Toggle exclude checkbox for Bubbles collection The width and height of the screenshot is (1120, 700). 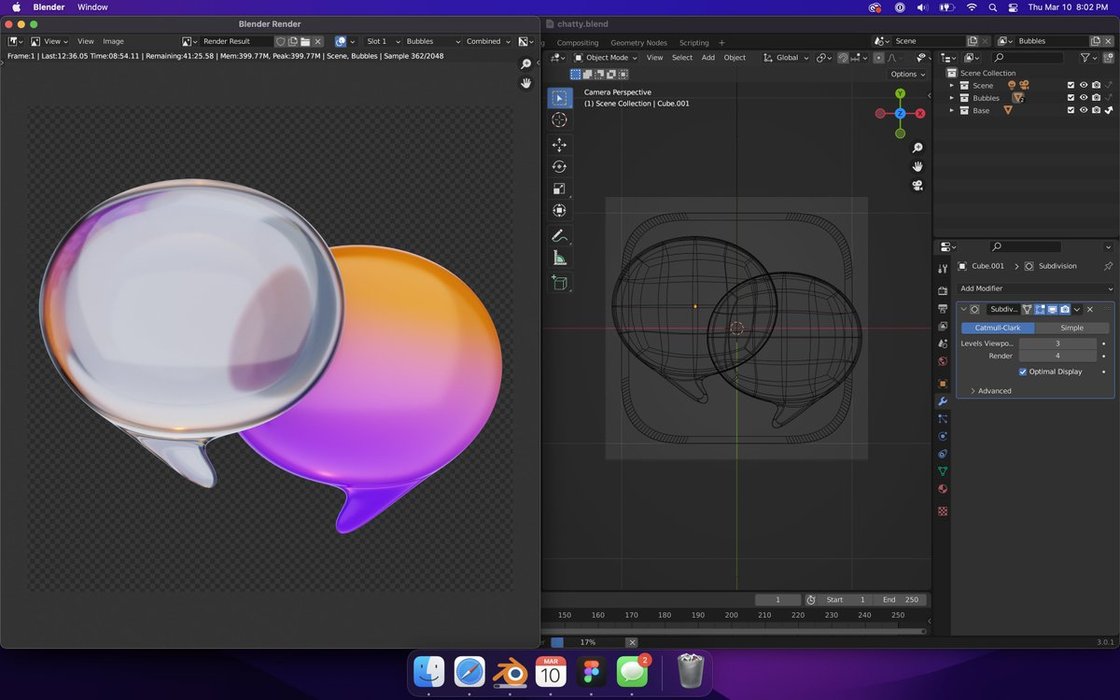(x=1071, y=98)
